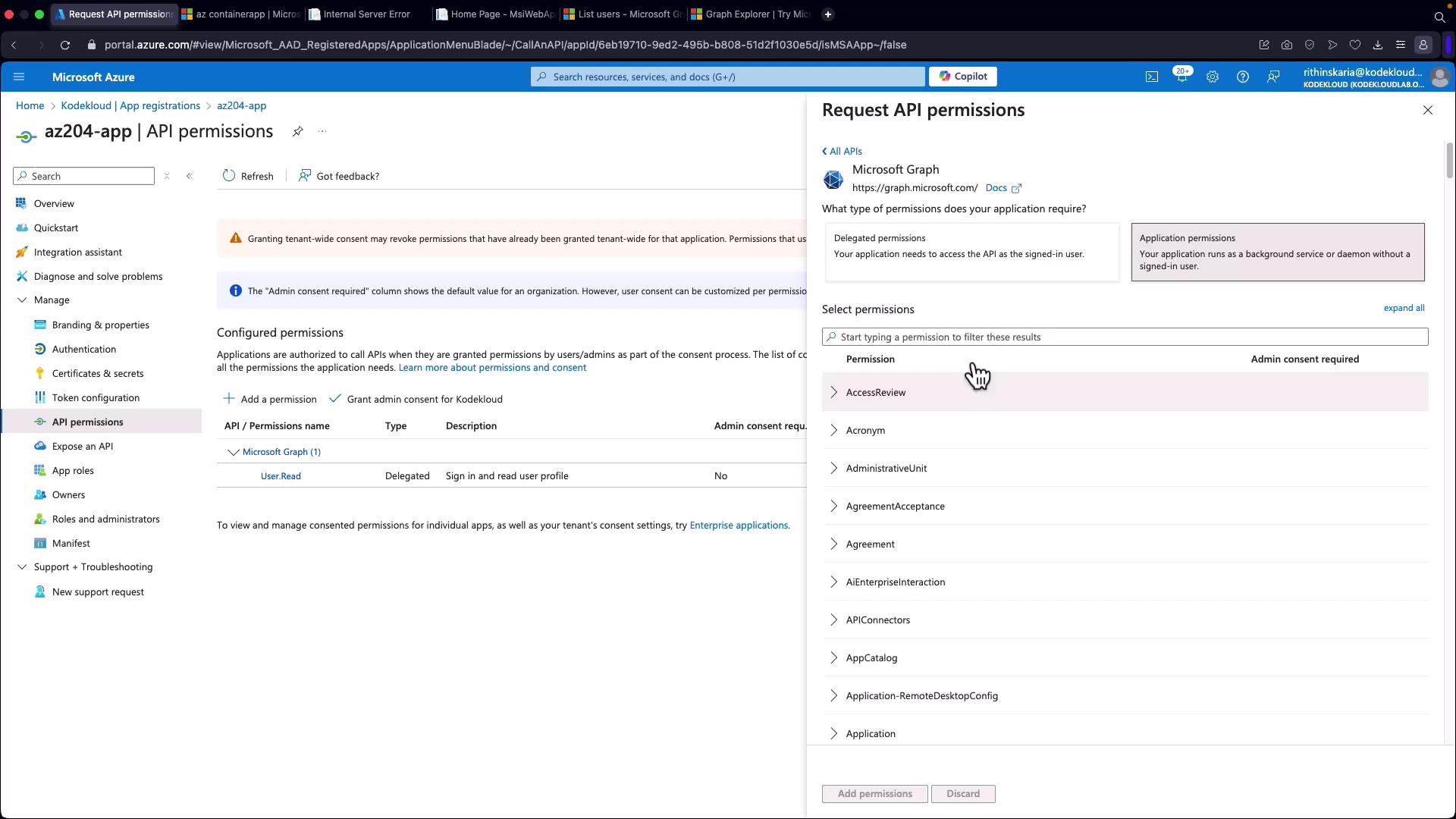This screenshot has width=1456, height=819.
Task: Click the Copilot button
Action: click(x=963, y=77)
